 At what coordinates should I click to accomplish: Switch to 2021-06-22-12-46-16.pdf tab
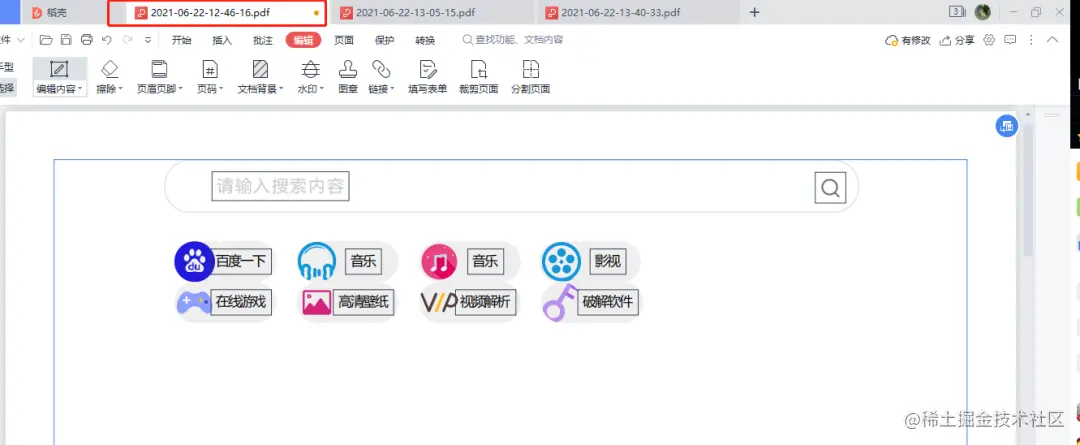217,12
